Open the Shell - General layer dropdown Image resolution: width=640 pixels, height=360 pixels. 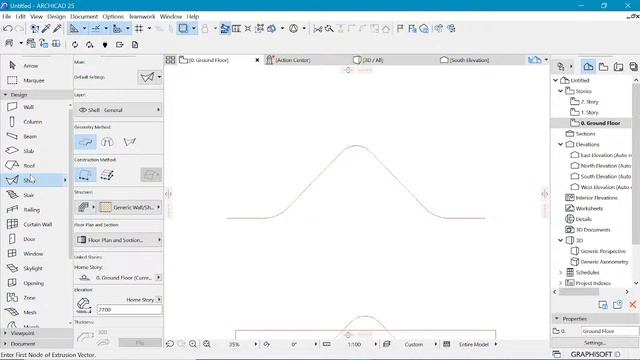click(118, 110)
